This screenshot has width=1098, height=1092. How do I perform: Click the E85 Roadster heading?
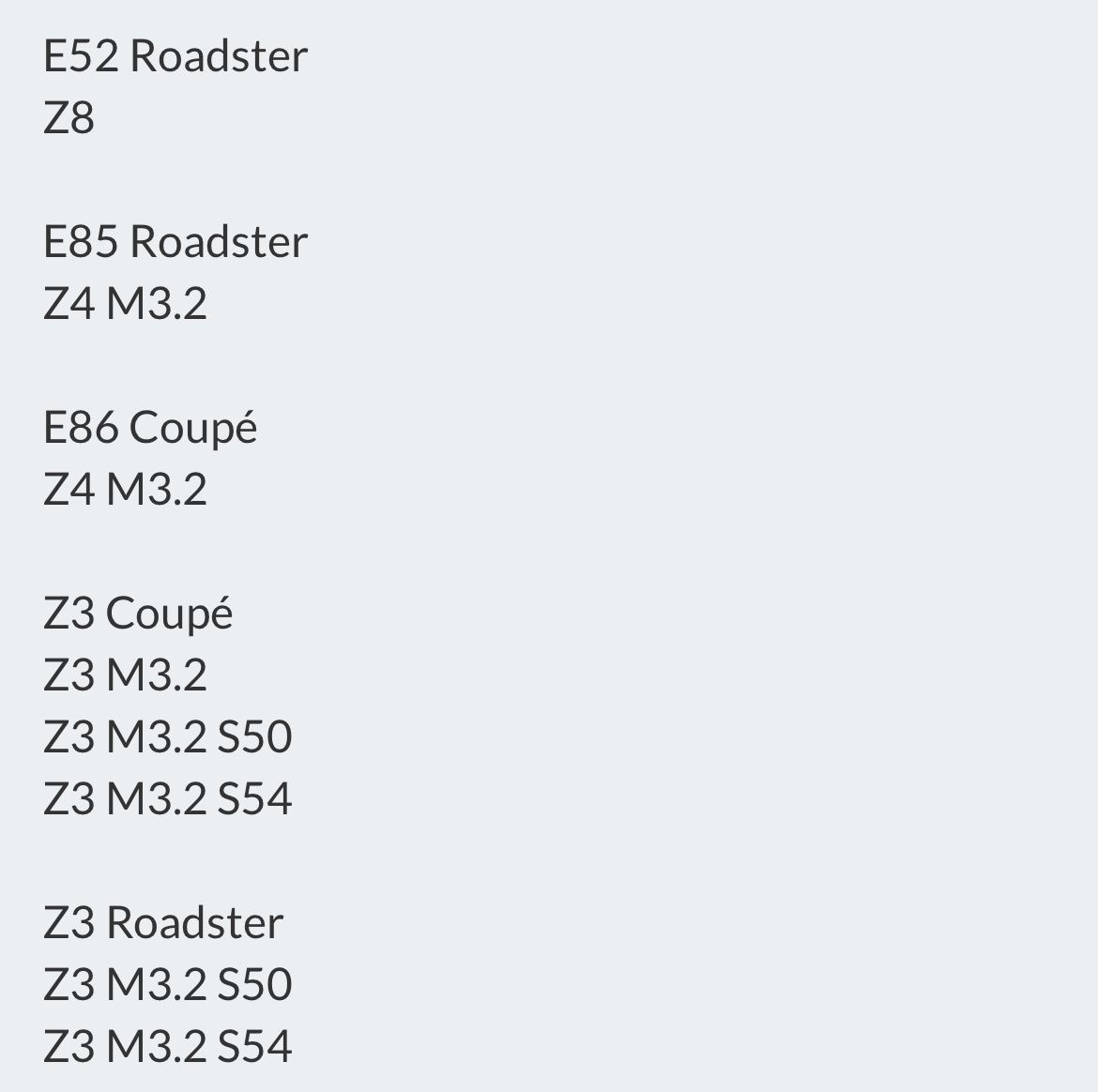click(175, 242)
